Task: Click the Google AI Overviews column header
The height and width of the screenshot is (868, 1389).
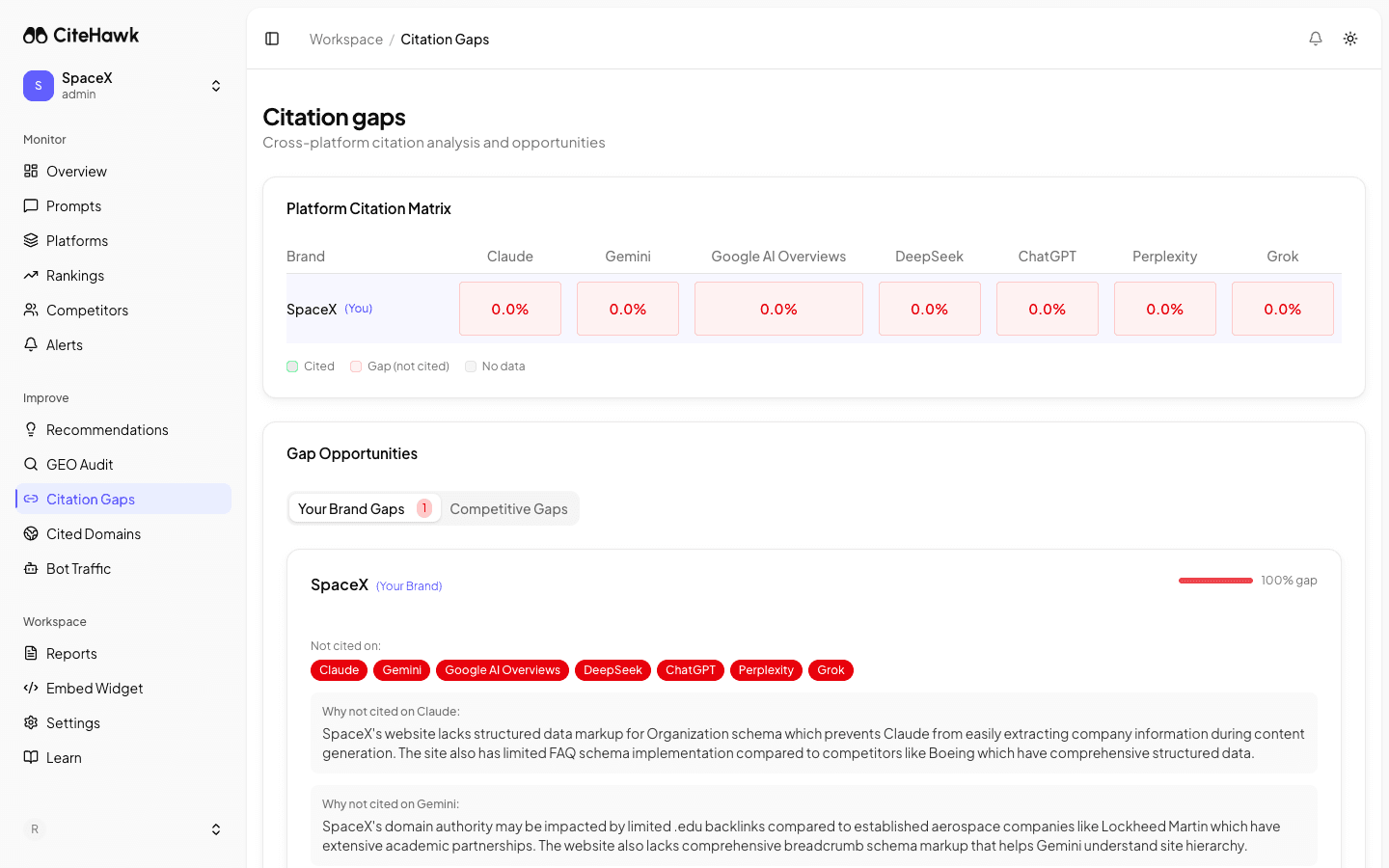Action: (x=778, y=257)
